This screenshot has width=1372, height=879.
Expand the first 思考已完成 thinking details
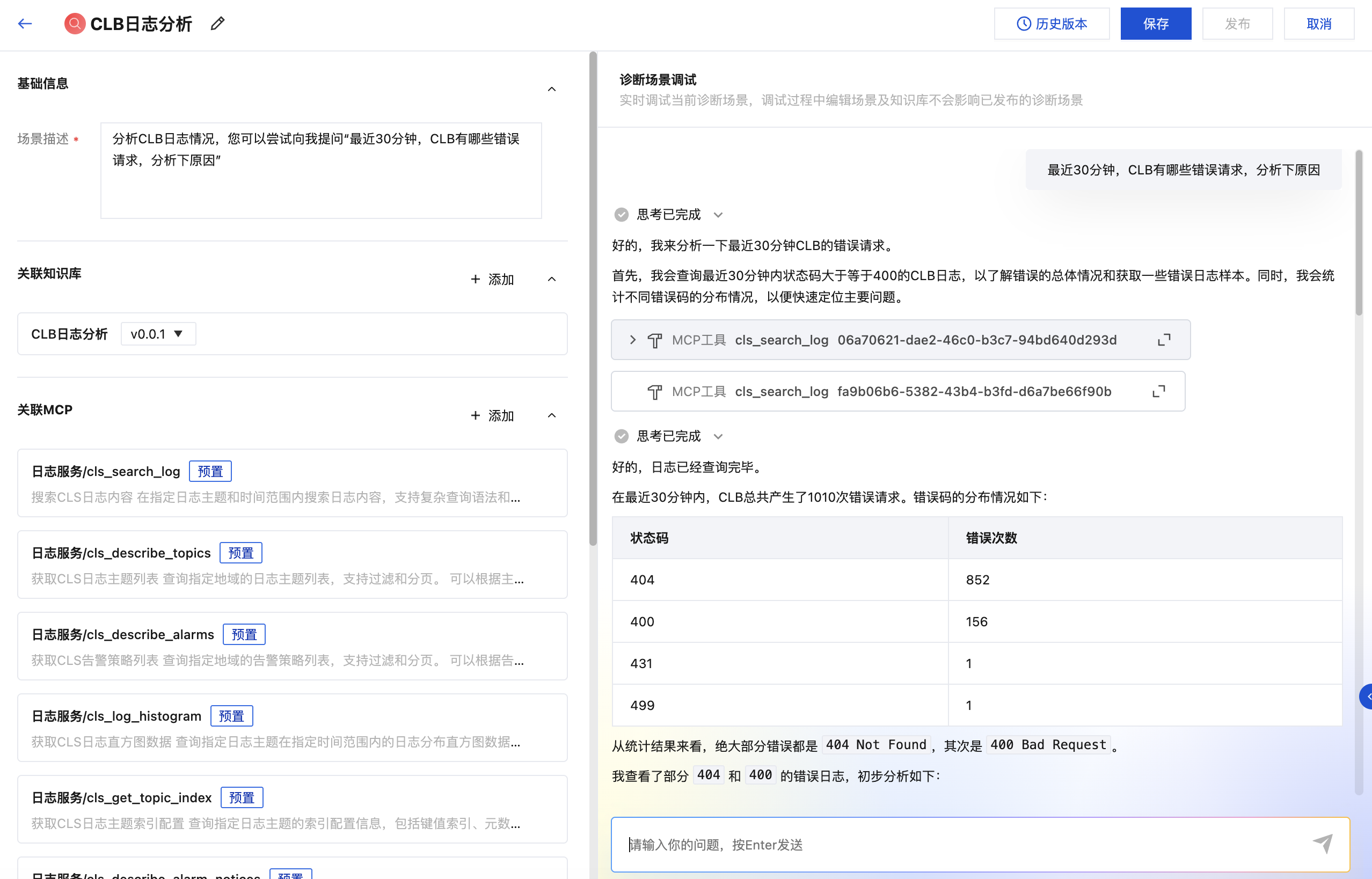click(x=718, y=215)
